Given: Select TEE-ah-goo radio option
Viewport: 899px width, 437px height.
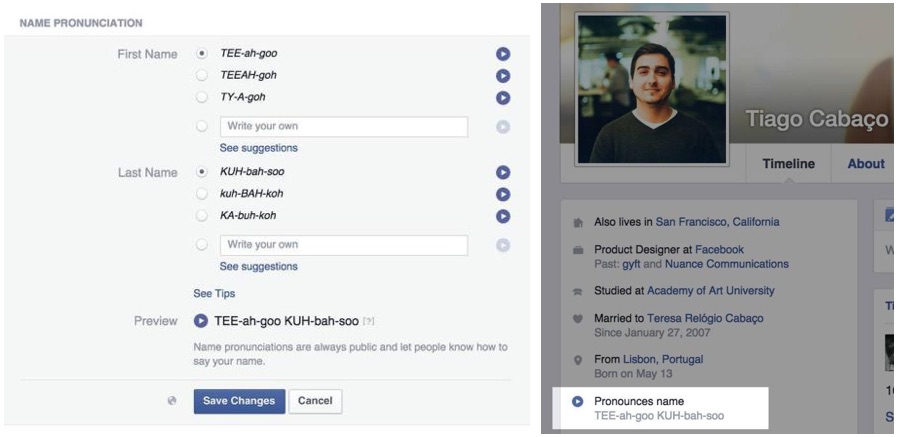Looking at the screenshot, I should [x=201, y=53].
